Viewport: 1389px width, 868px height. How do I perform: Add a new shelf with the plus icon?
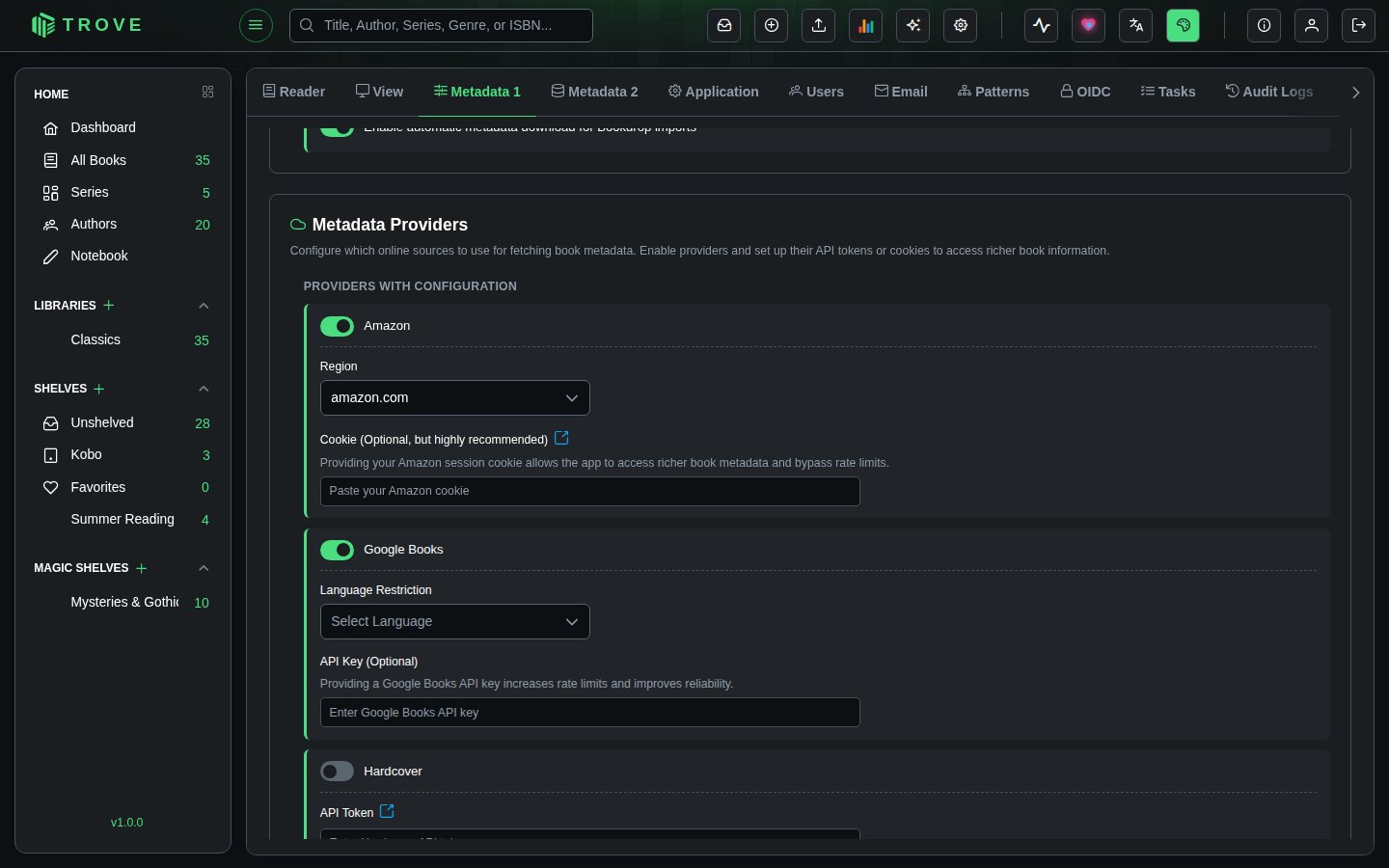coord(99,389)
